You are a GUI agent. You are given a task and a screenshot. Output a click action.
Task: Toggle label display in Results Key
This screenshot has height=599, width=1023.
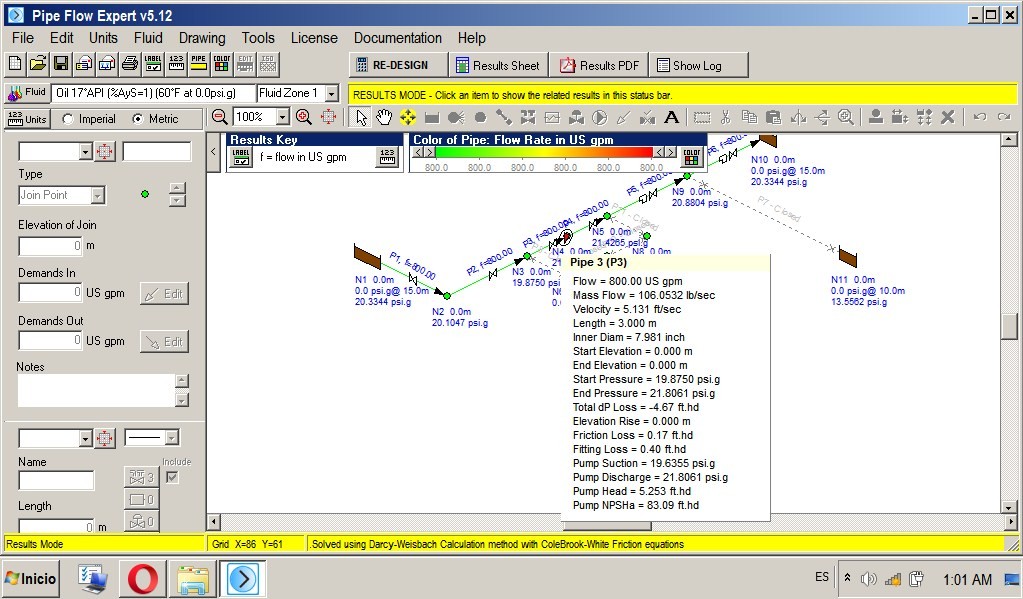(x=241, y=157)
